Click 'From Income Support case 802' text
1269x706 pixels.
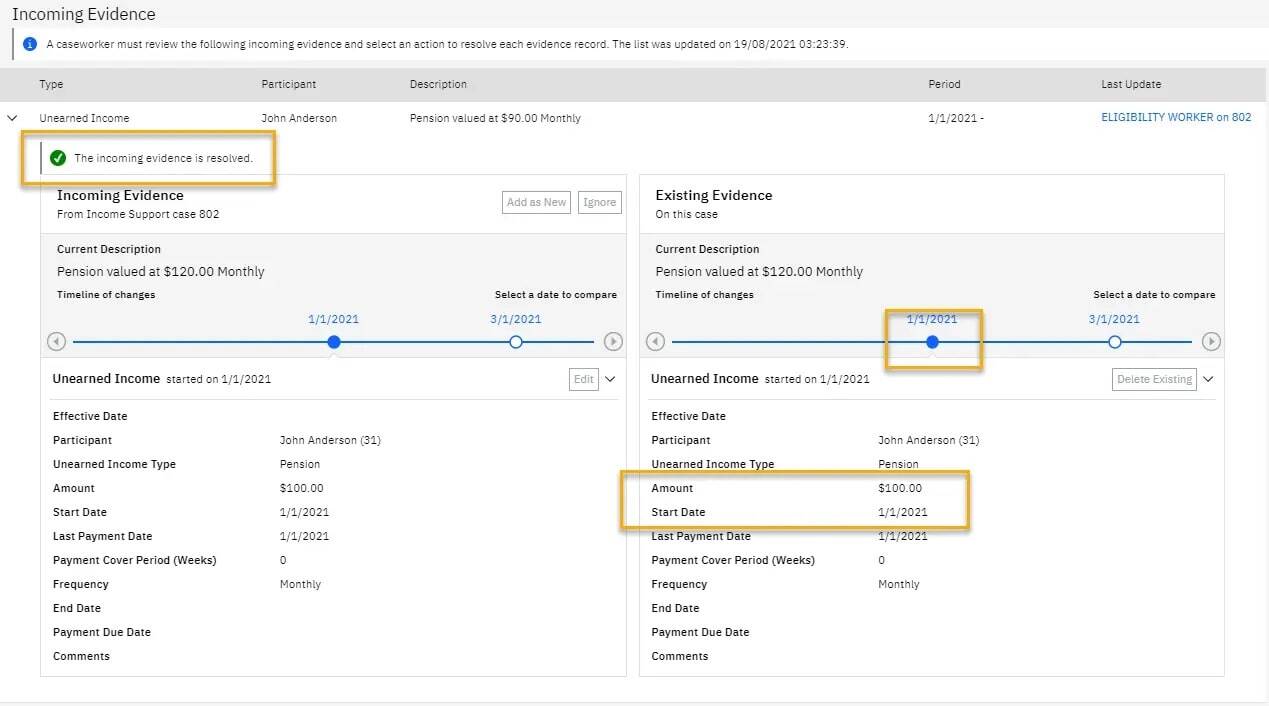click(138, 214)
